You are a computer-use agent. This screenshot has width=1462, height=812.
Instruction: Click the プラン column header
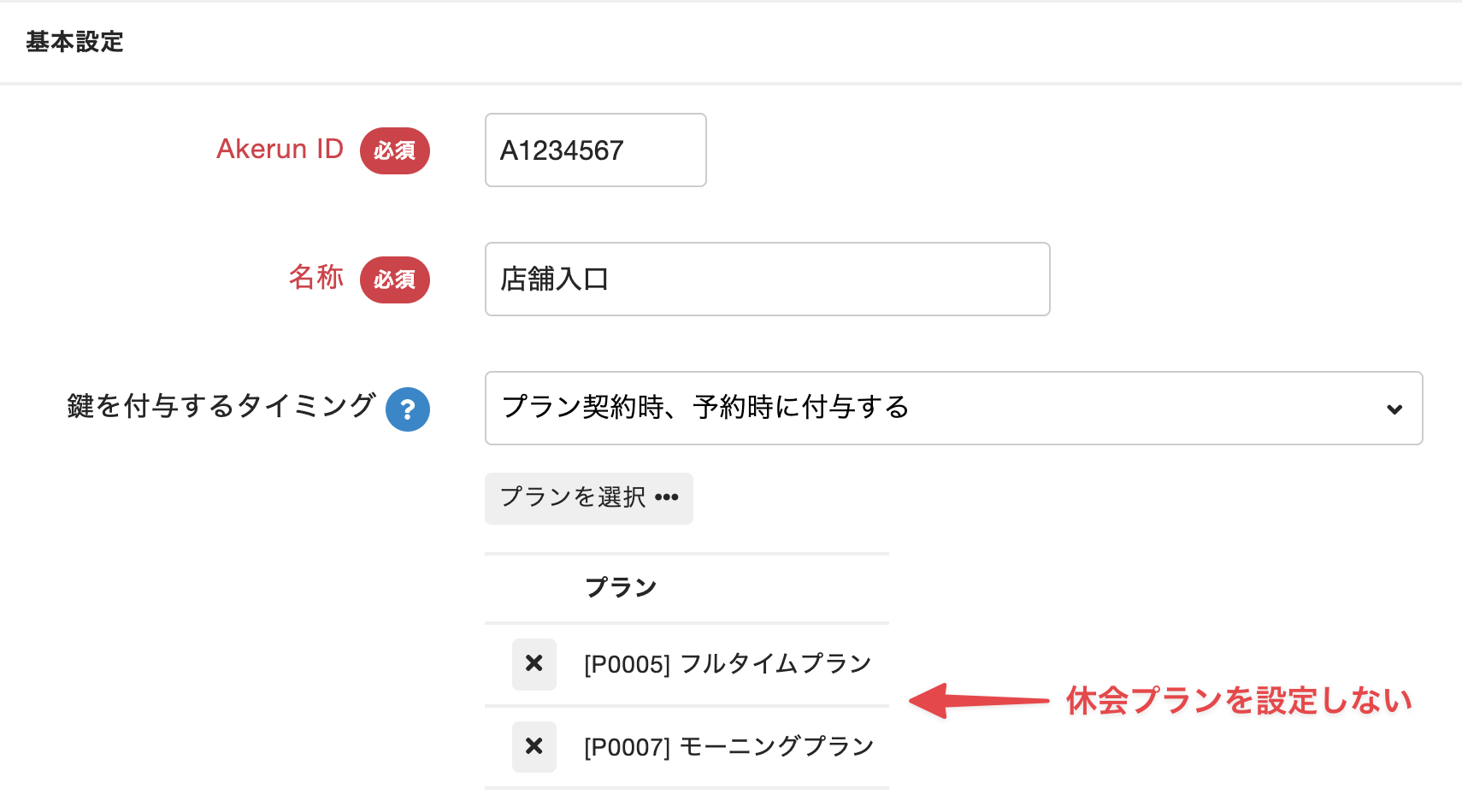tap(621, 588)
